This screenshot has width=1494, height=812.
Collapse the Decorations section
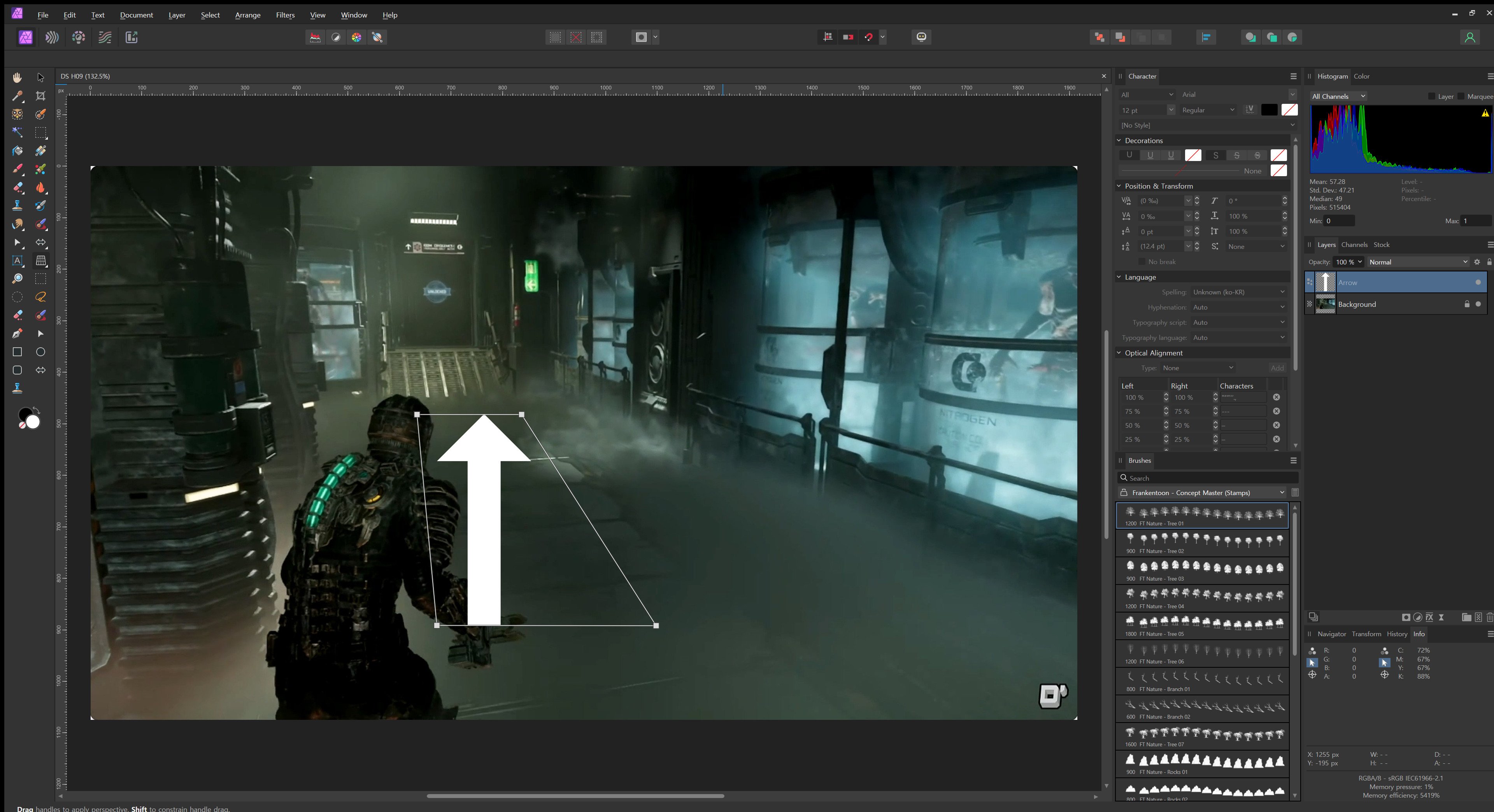click(1119, 140)
